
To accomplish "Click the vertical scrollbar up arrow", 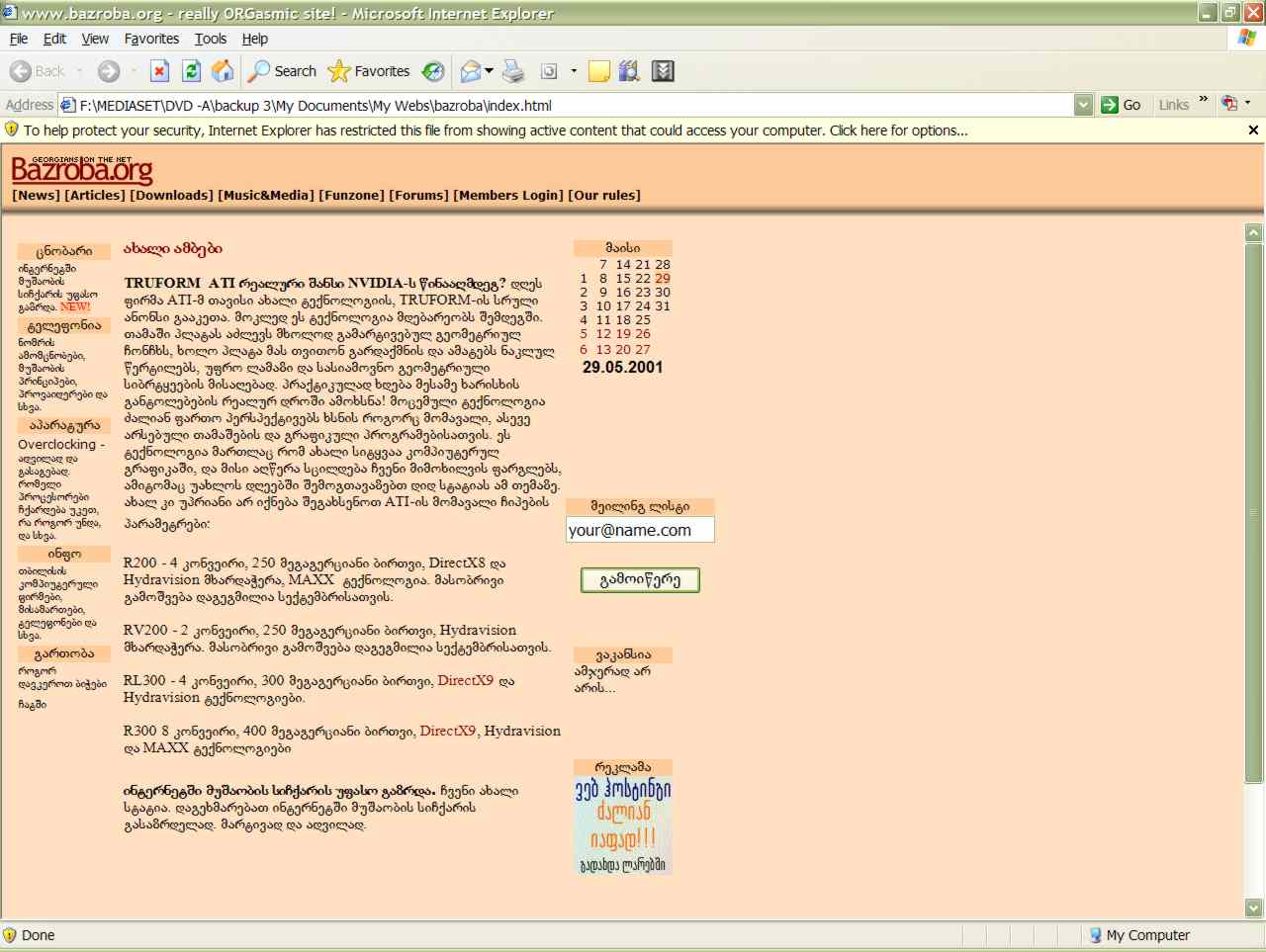I will pyautogui.click(x=1254, y=233).
